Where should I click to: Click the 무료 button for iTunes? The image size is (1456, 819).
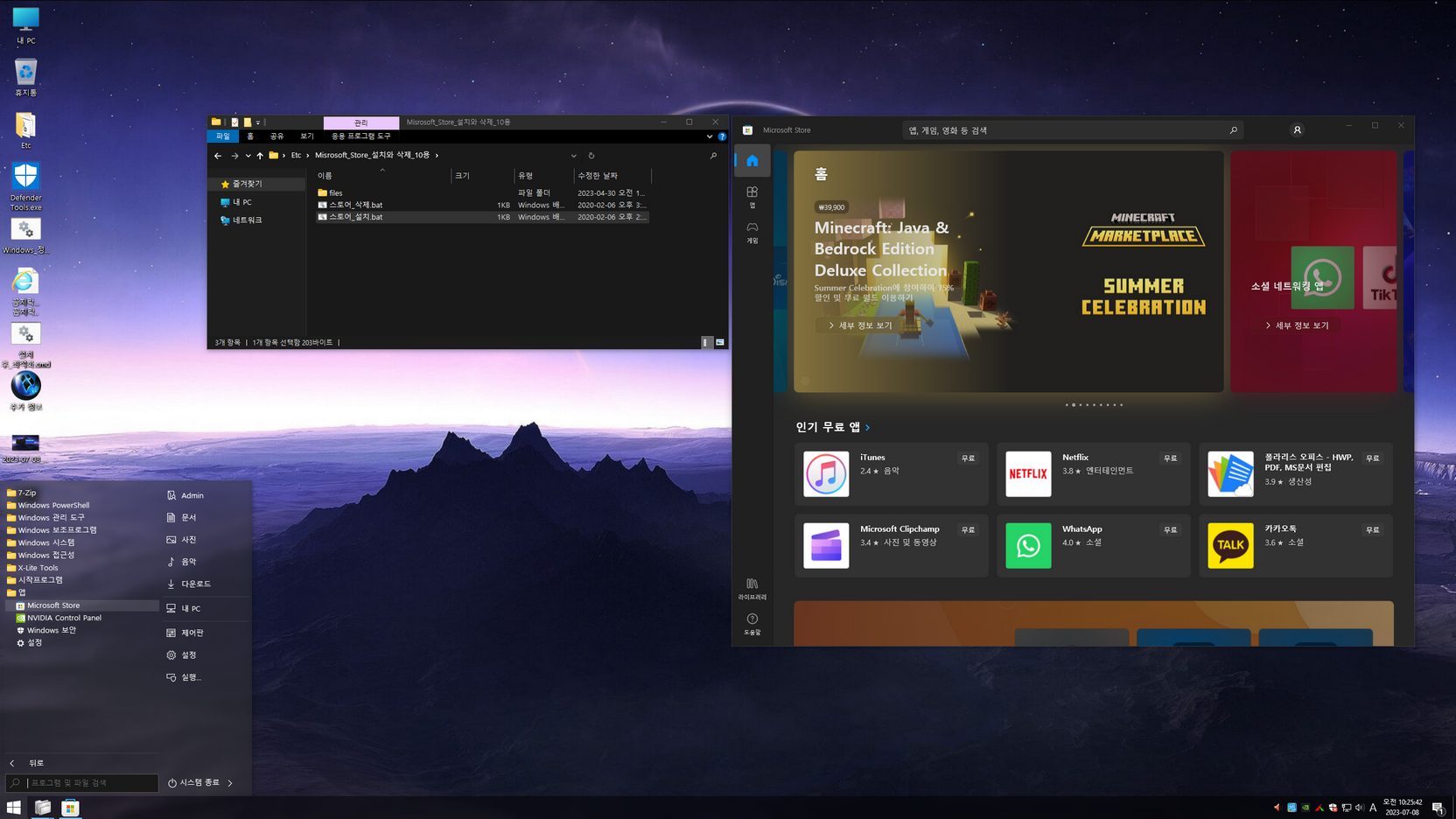968,458
